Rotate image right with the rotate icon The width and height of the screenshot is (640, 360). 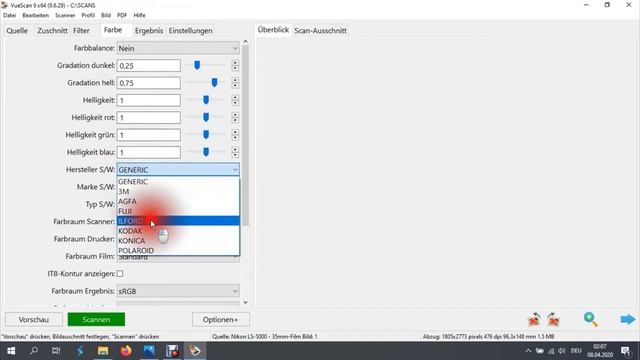[553, 319]
